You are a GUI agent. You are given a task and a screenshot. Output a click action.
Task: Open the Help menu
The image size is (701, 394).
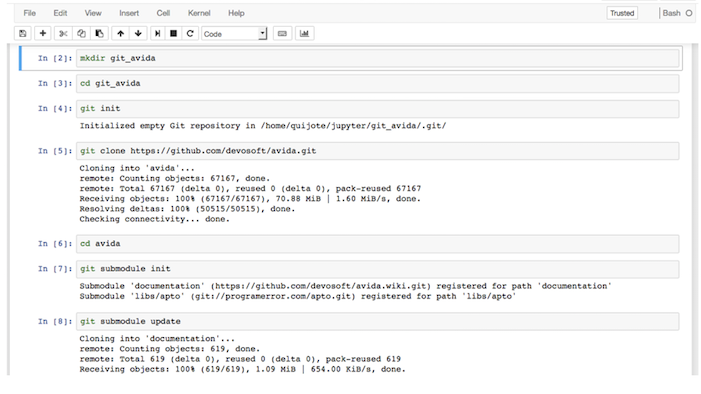[236, 13]
